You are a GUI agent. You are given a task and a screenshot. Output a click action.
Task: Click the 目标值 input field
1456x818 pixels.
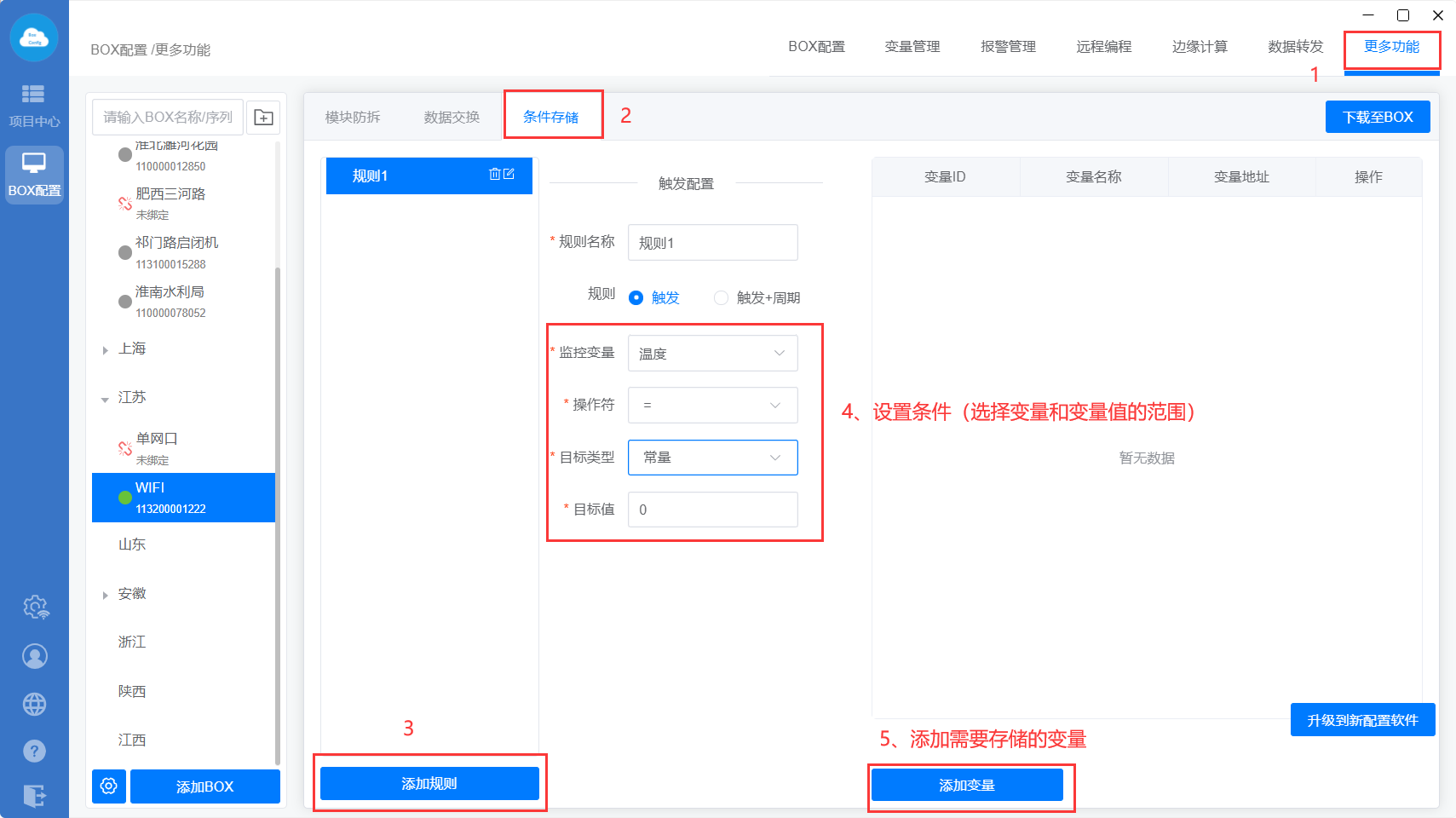[712, 510]
